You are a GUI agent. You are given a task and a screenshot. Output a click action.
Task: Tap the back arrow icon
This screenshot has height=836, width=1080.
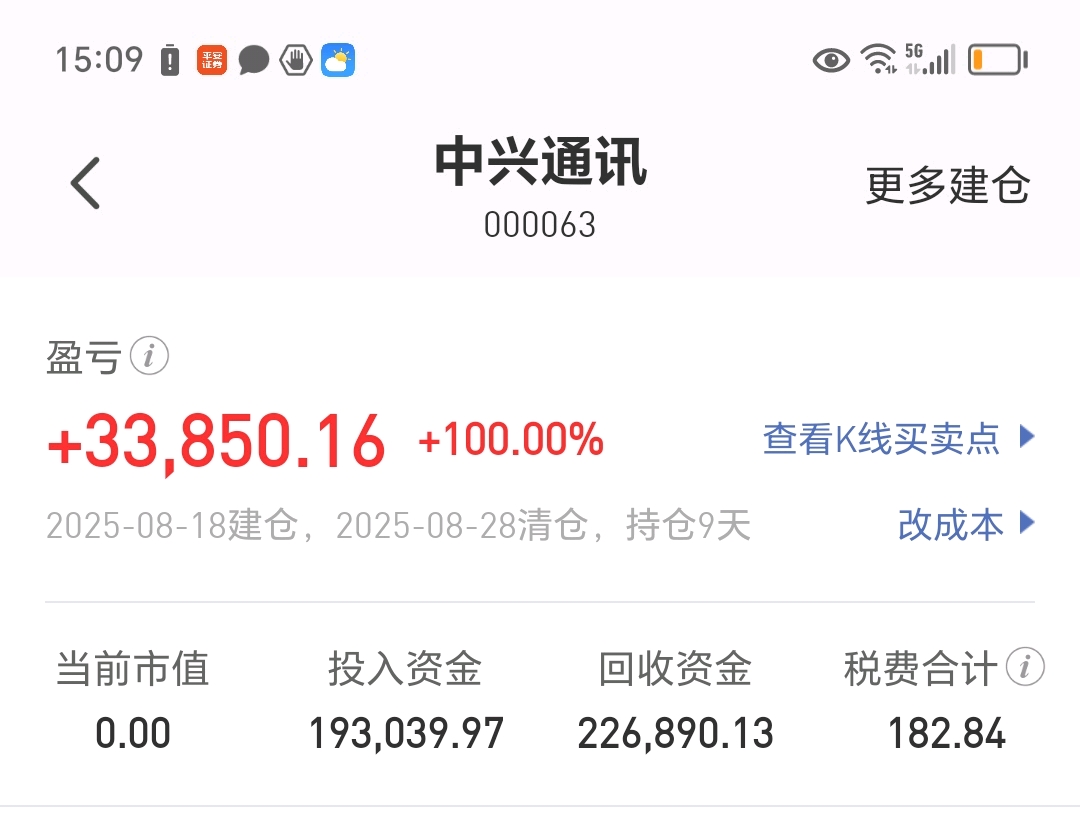pyautogui.click(x=85, y=183)
